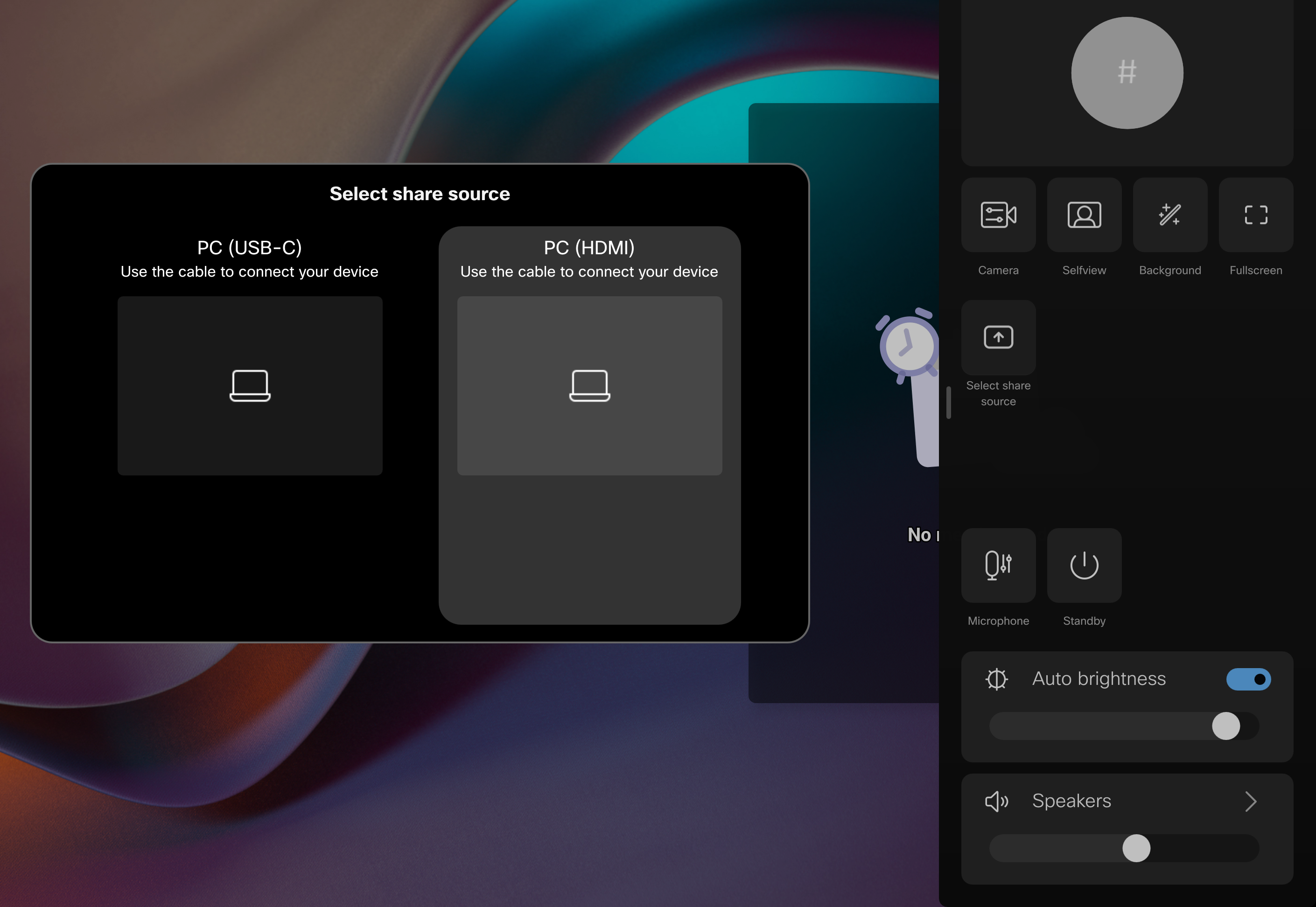Click Select share source icon
The image size is (1316, 907).
(998, 338)
